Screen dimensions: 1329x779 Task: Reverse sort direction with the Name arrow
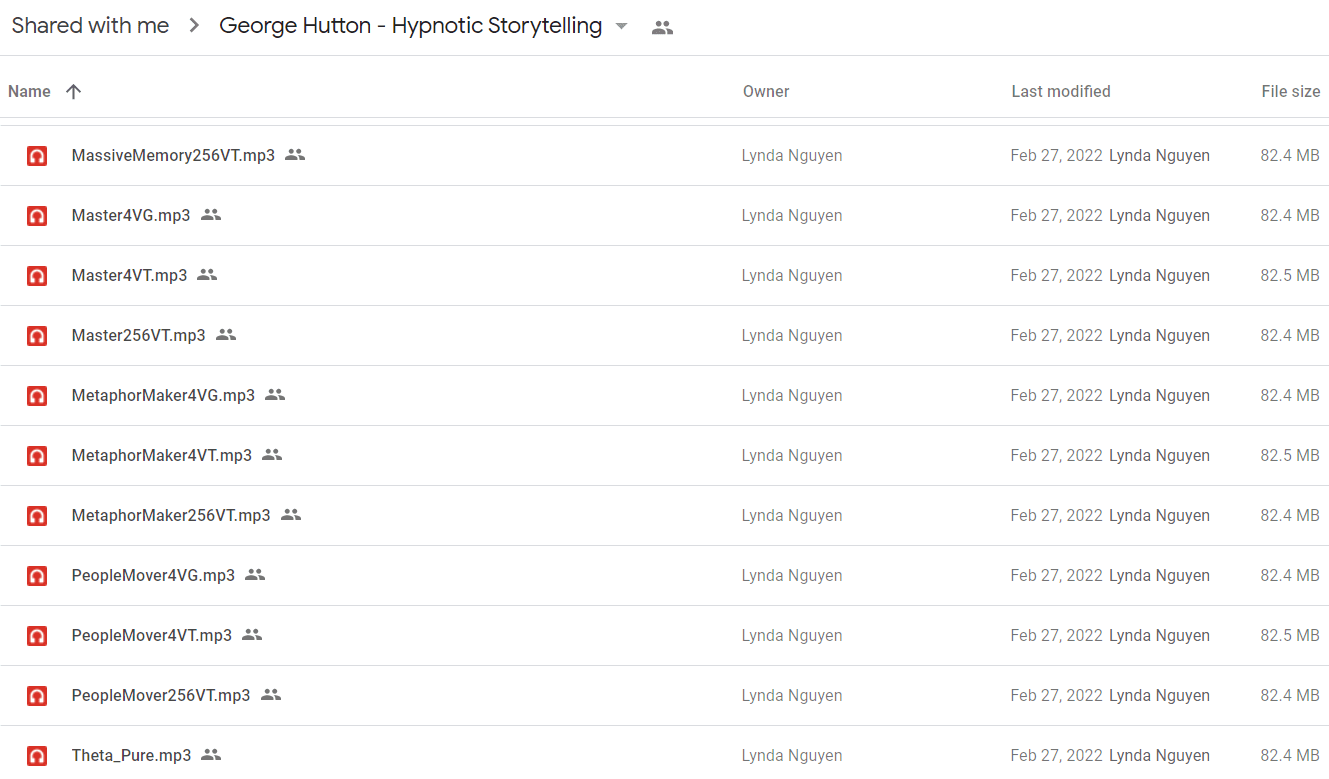click(73, 92)
